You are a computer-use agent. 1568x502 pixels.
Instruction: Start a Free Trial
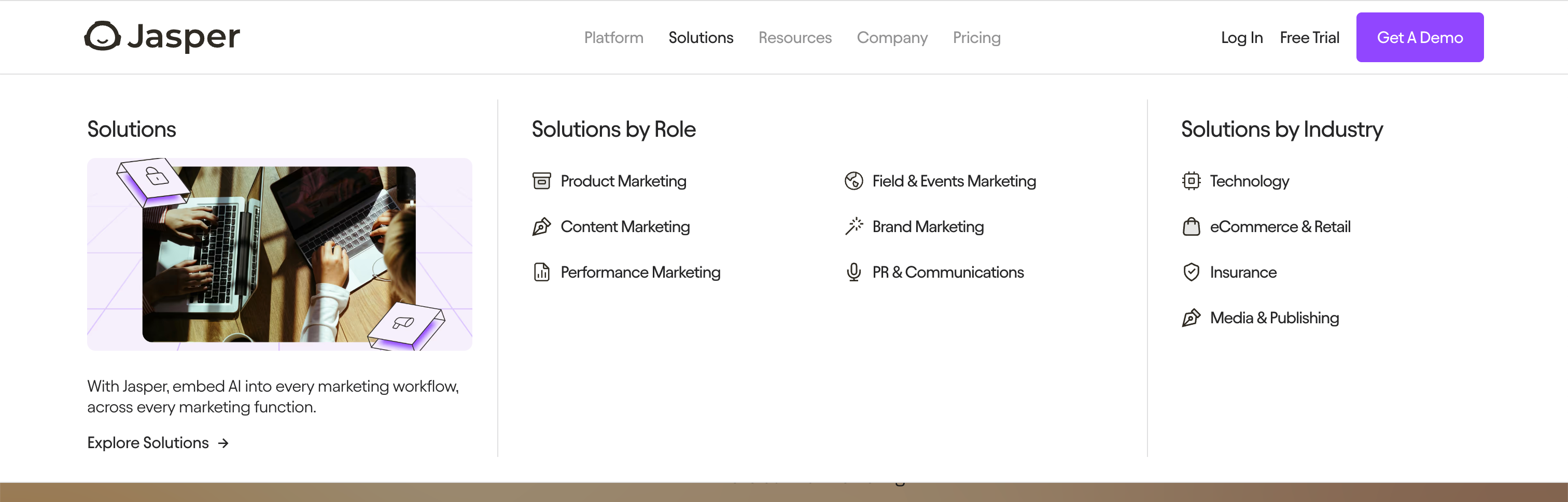click(x=1309, y=38)
